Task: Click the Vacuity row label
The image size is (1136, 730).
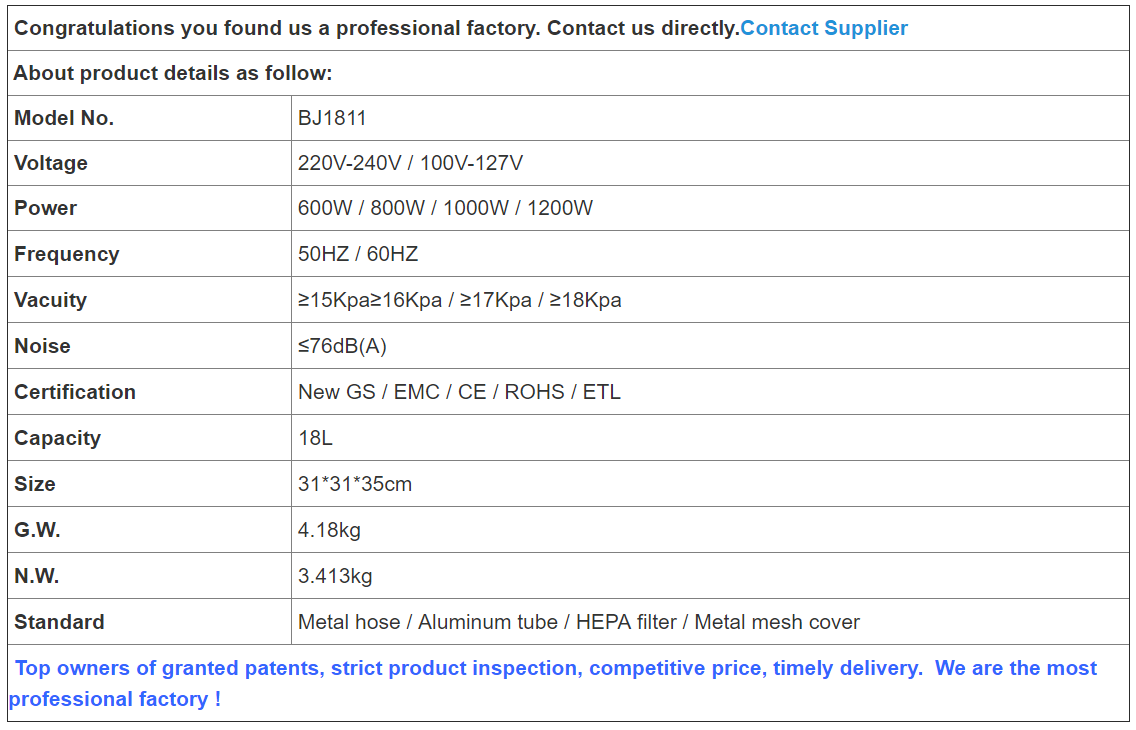Action: (x=51, y=300)
